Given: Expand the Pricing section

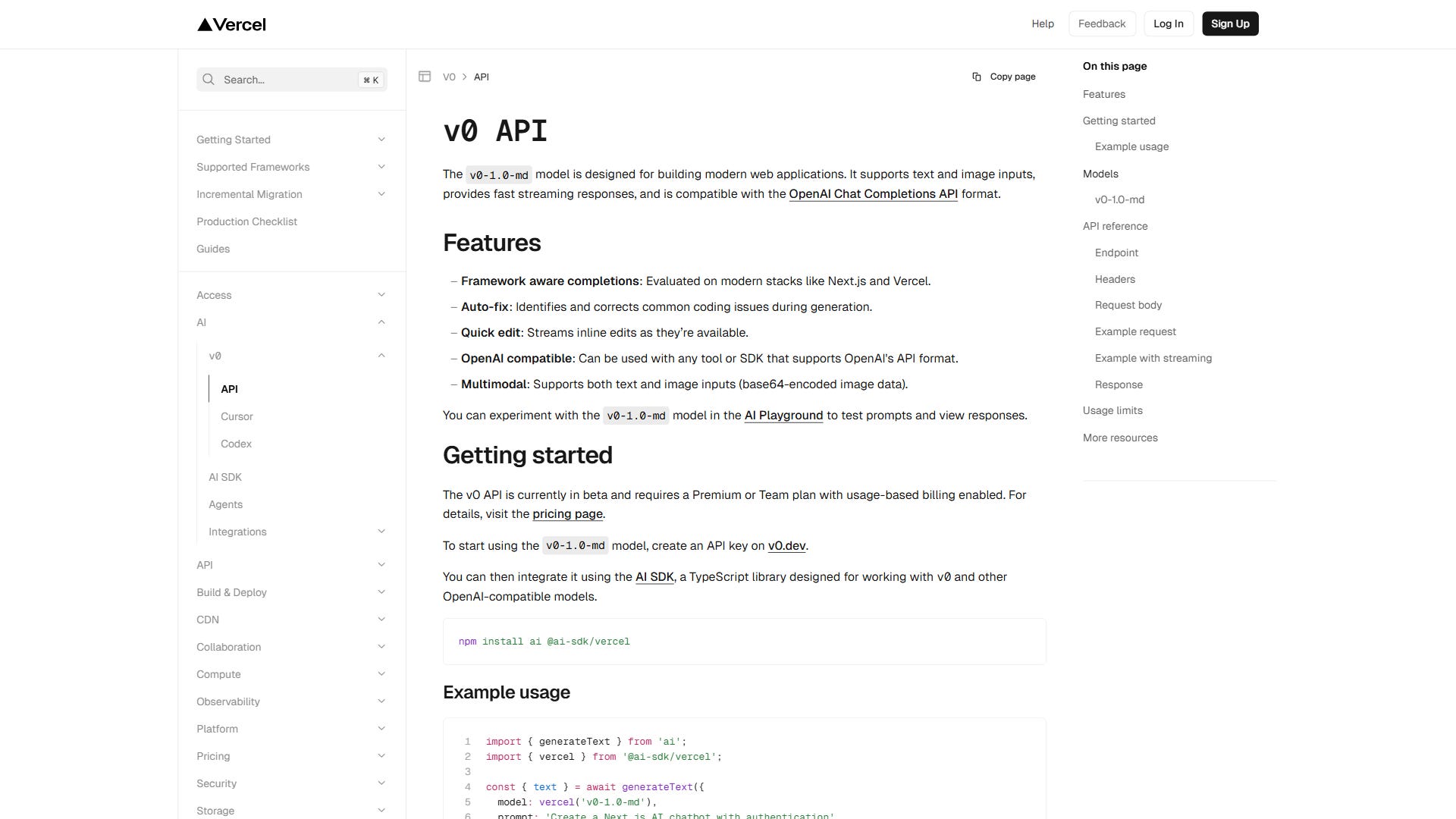Looking at the screenshot, I should pos(292,756).
